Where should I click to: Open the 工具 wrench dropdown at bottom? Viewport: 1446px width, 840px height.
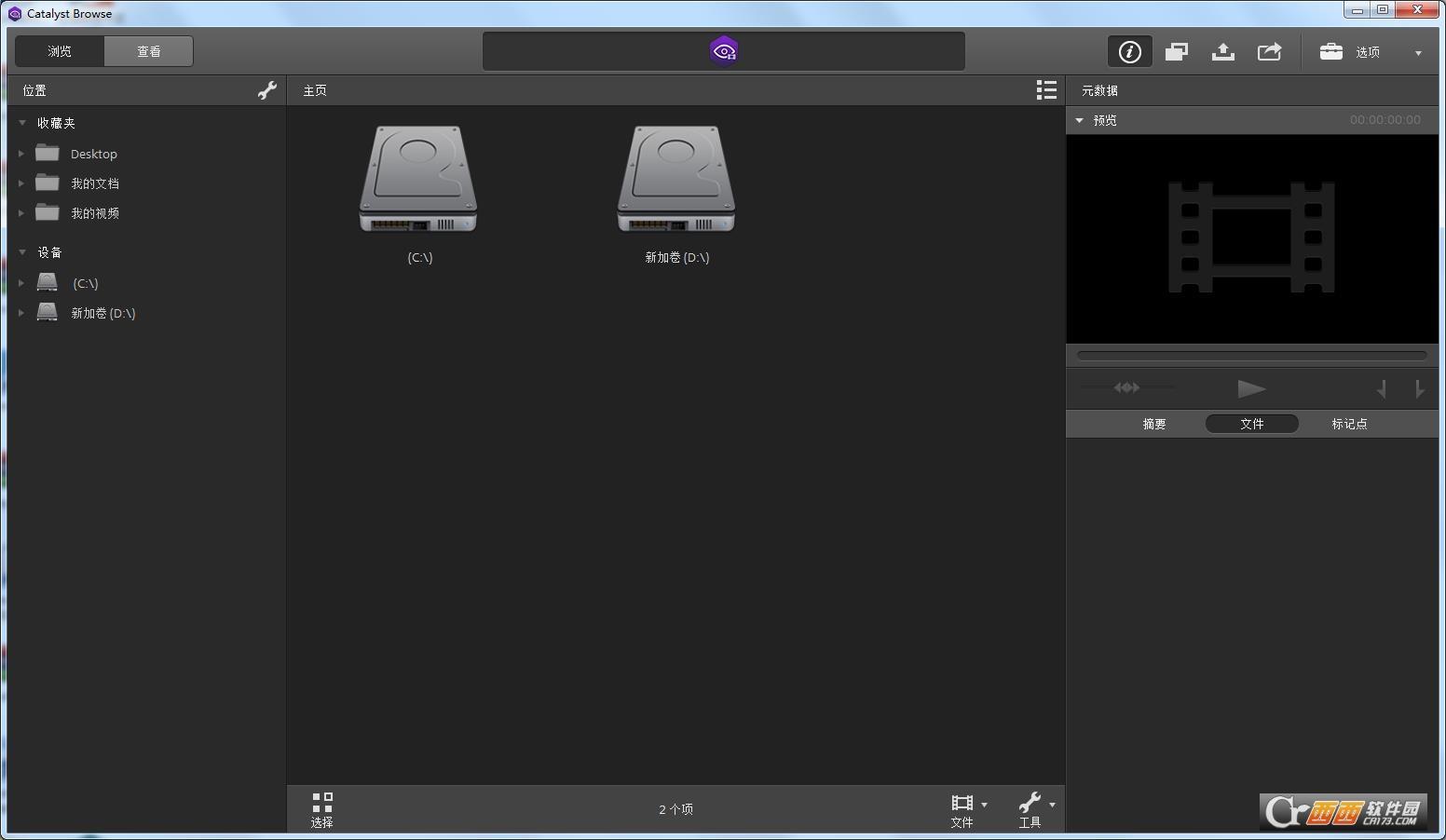[1037, 809]
